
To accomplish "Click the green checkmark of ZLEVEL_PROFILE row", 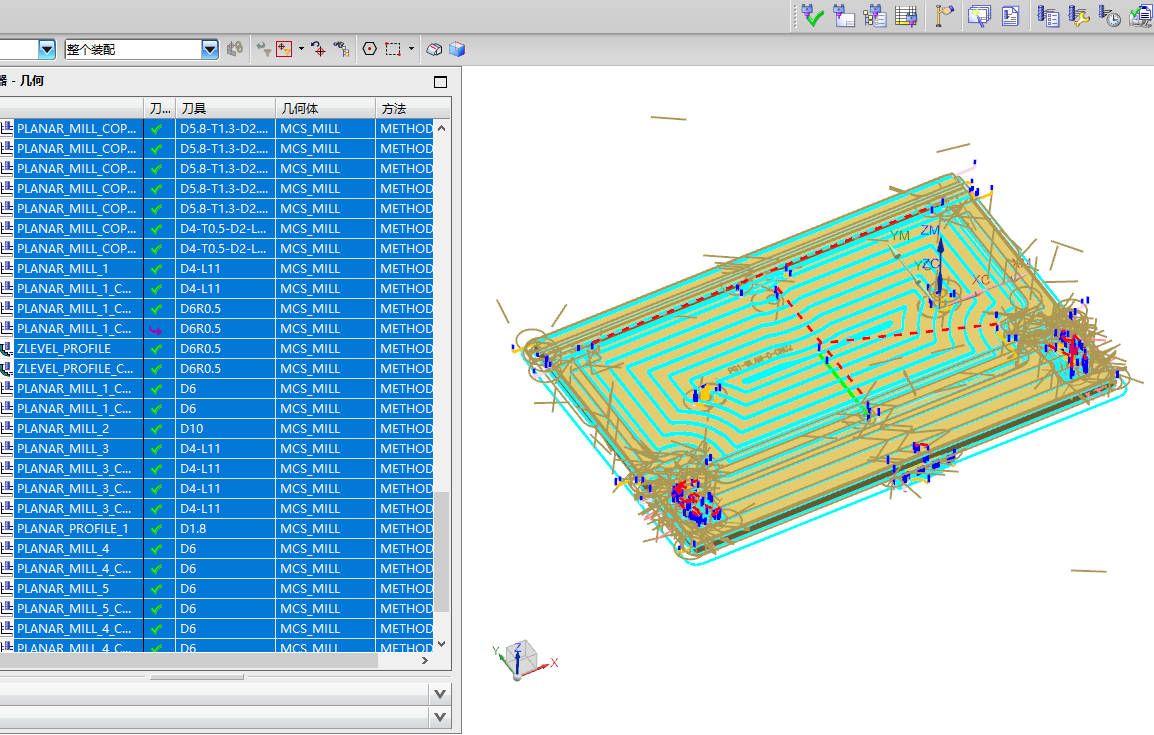I will (x=156, y=349).
